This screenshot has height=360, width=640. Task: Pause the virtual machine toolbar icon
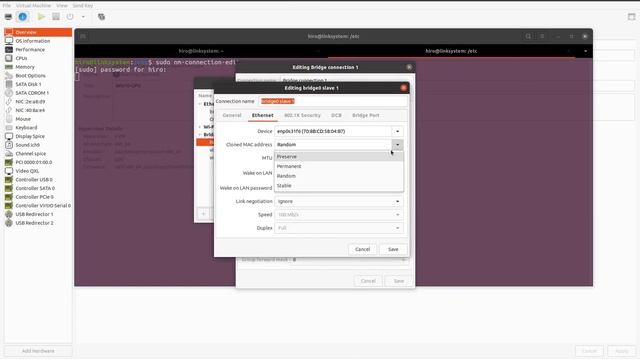pos(56,17)
